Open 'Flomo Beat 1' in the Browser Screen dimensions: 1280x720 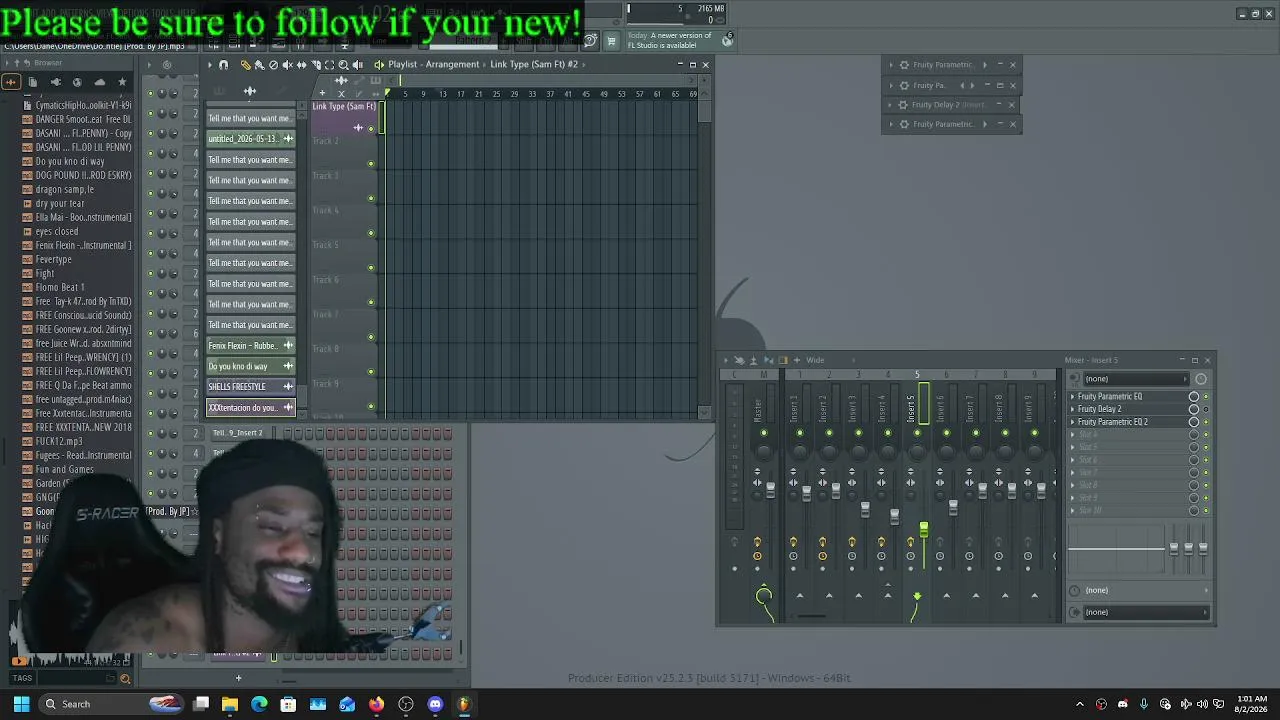coord(60,287)
